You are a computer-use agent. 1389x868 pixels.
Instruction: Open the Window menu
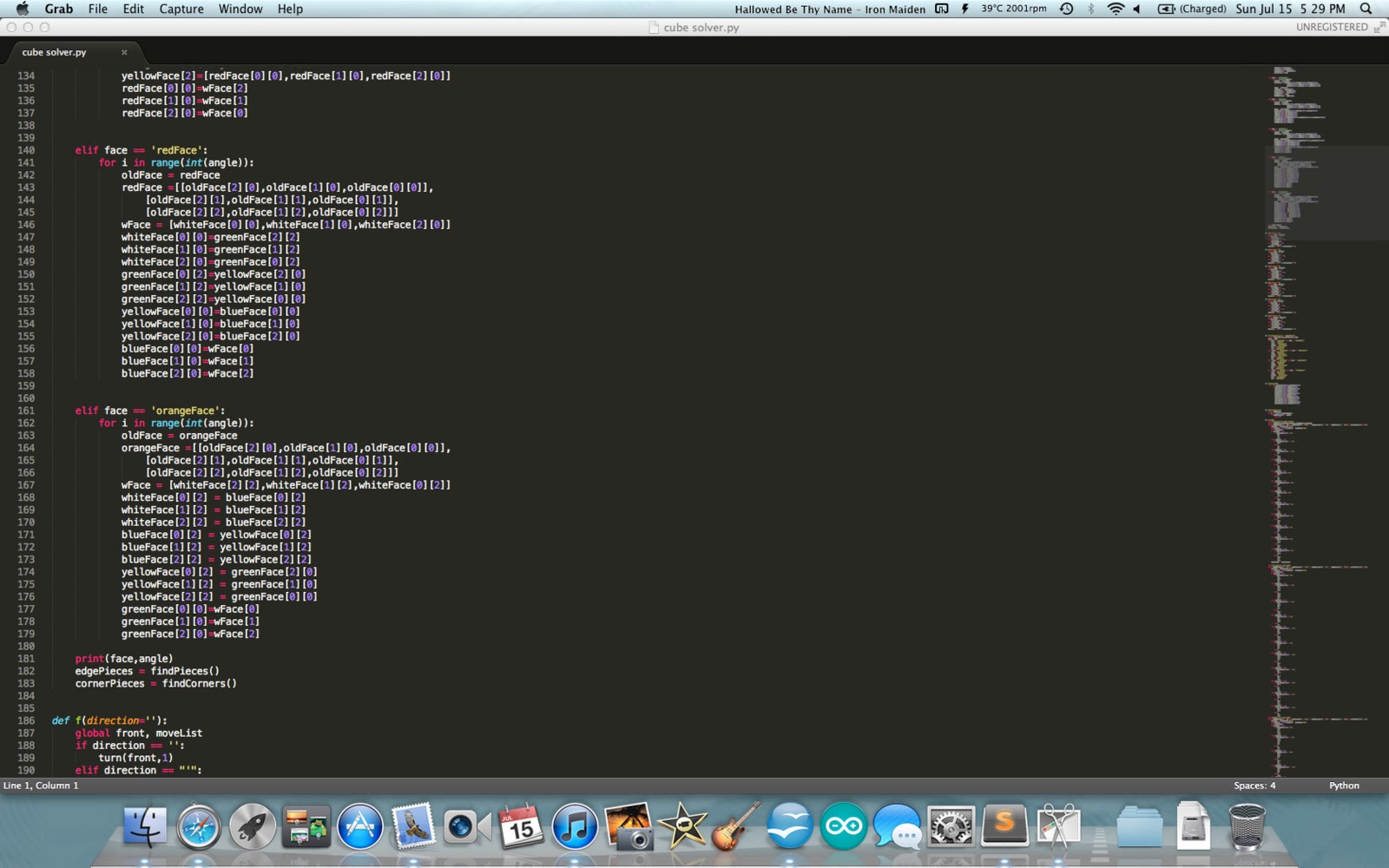pyautogui.click(x=240, y=9)
